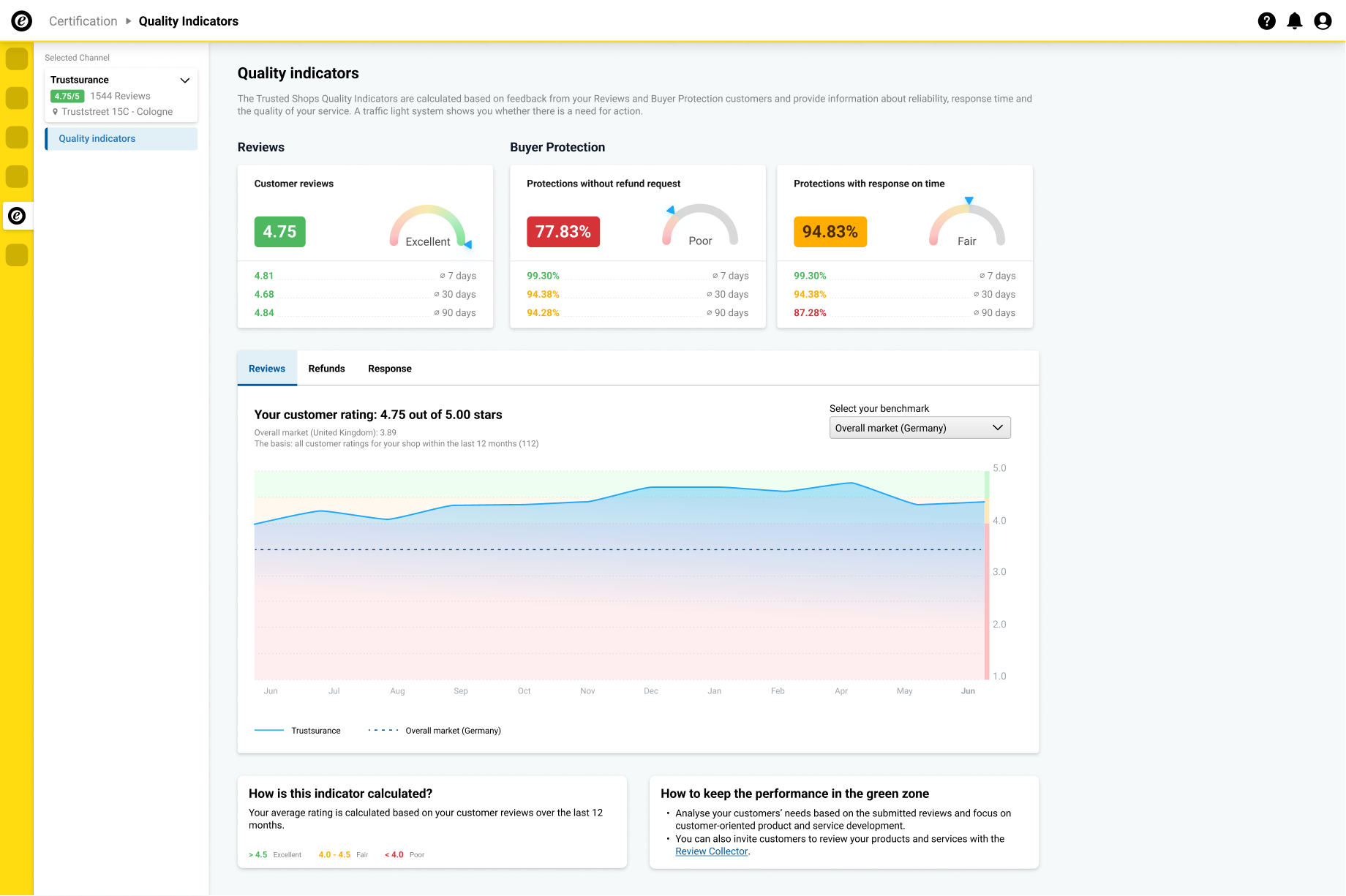The height and width of the screenshot is (896, 1346).
Task: Switch to the Response tab
Action: pos(389,369)
